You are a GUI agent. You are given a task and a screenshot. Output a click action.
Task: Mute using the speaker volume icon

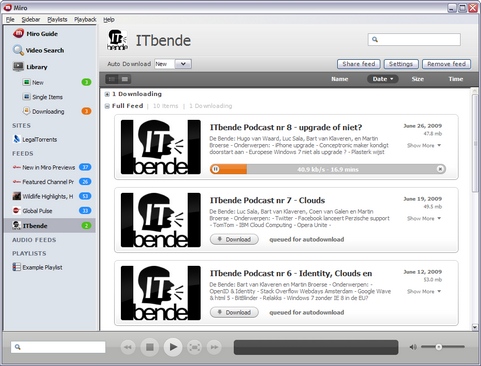point(413,347)
